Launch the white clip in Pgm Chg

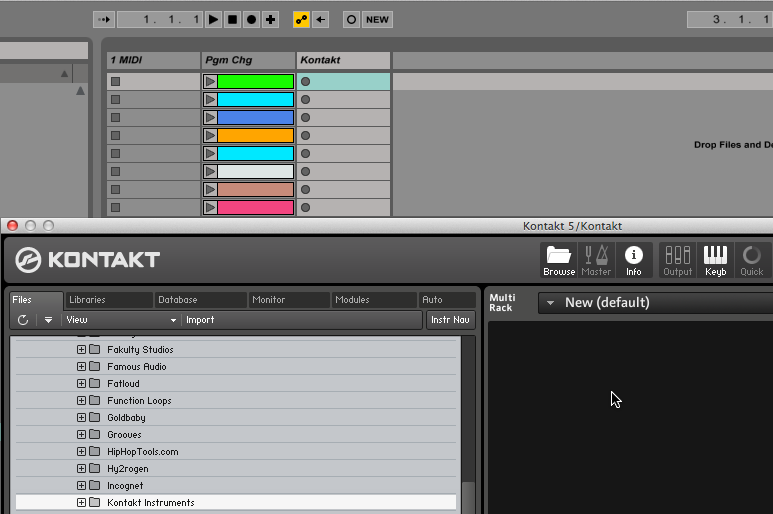210,171
